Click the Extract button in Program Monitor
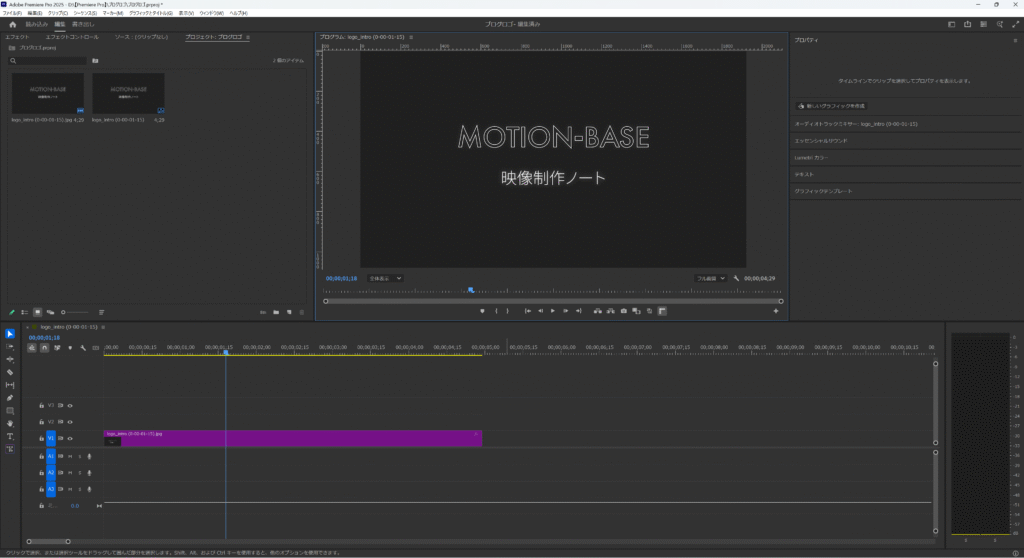This screenshot has height=558, width=1024. (611, 311)
